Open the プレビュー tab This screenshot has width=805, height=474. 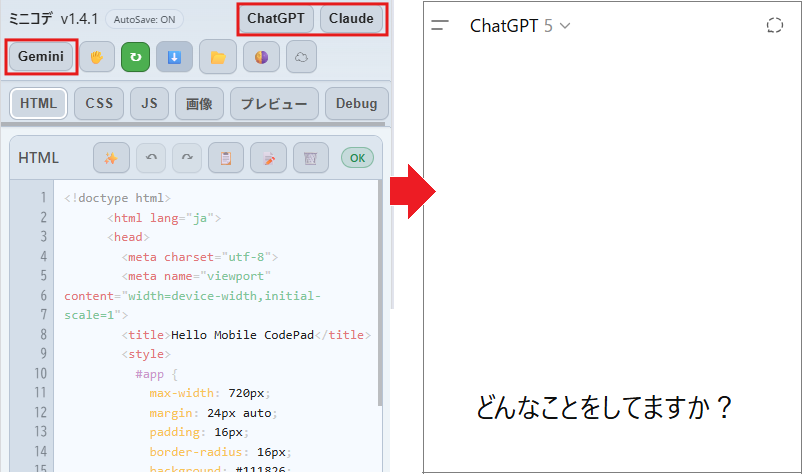(x=274, y=103)
